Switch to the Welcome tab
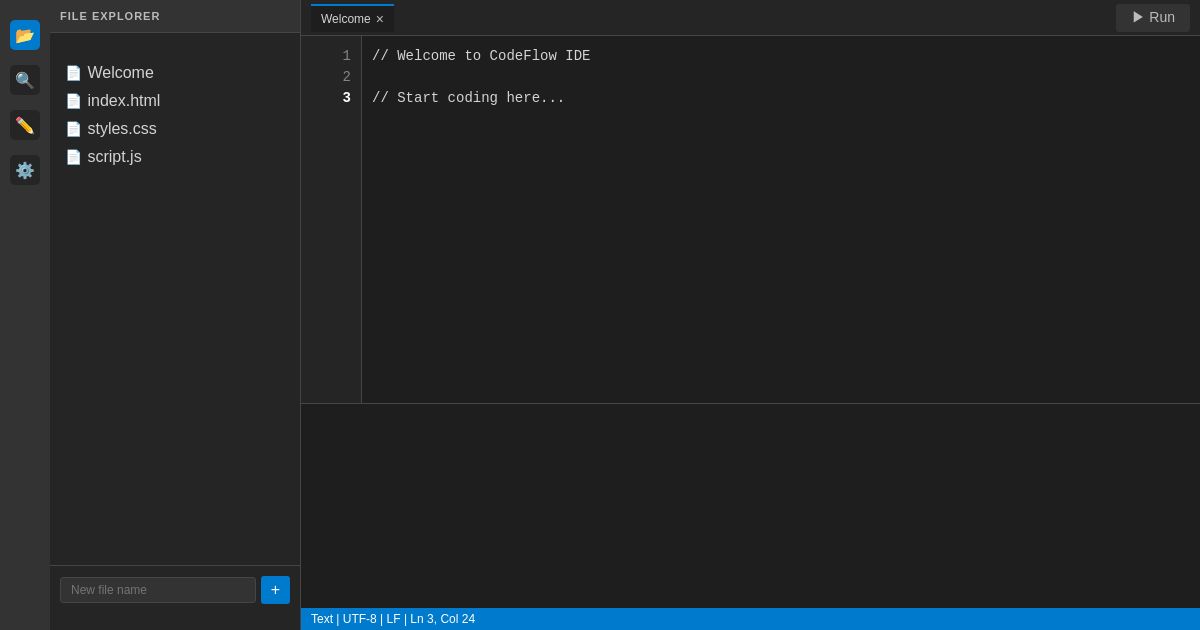The width and height of the screenshot is (1200, 630). (345, 19)
